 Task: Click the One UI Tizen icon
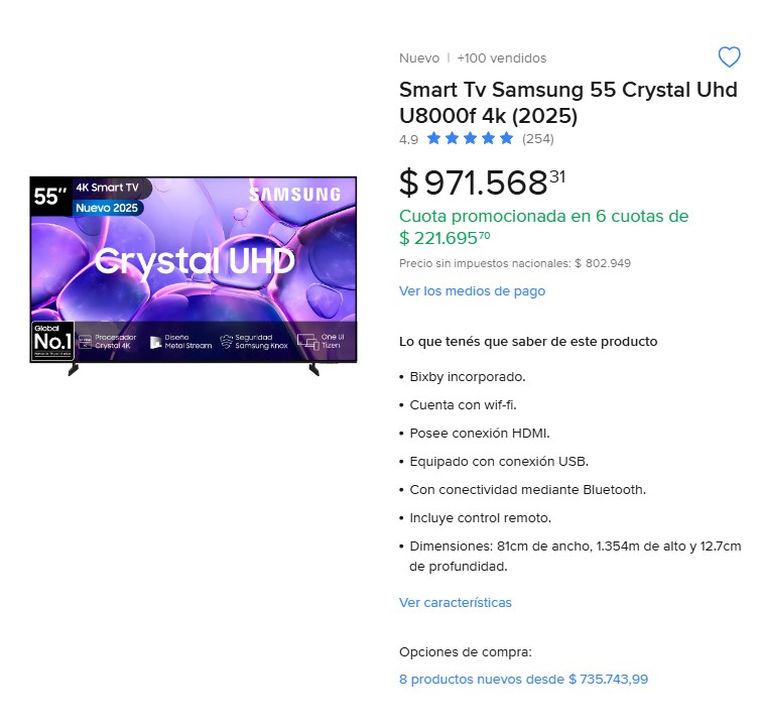(306, 342)
